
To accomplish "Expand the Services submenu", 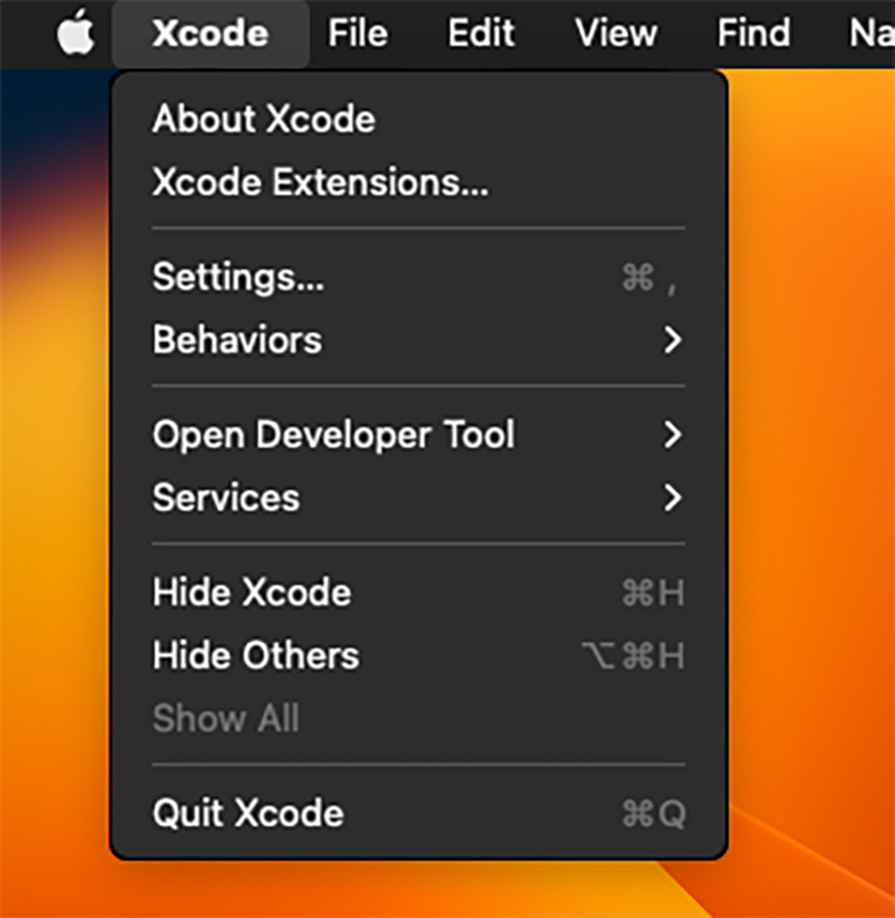I will tap(225, 497).
